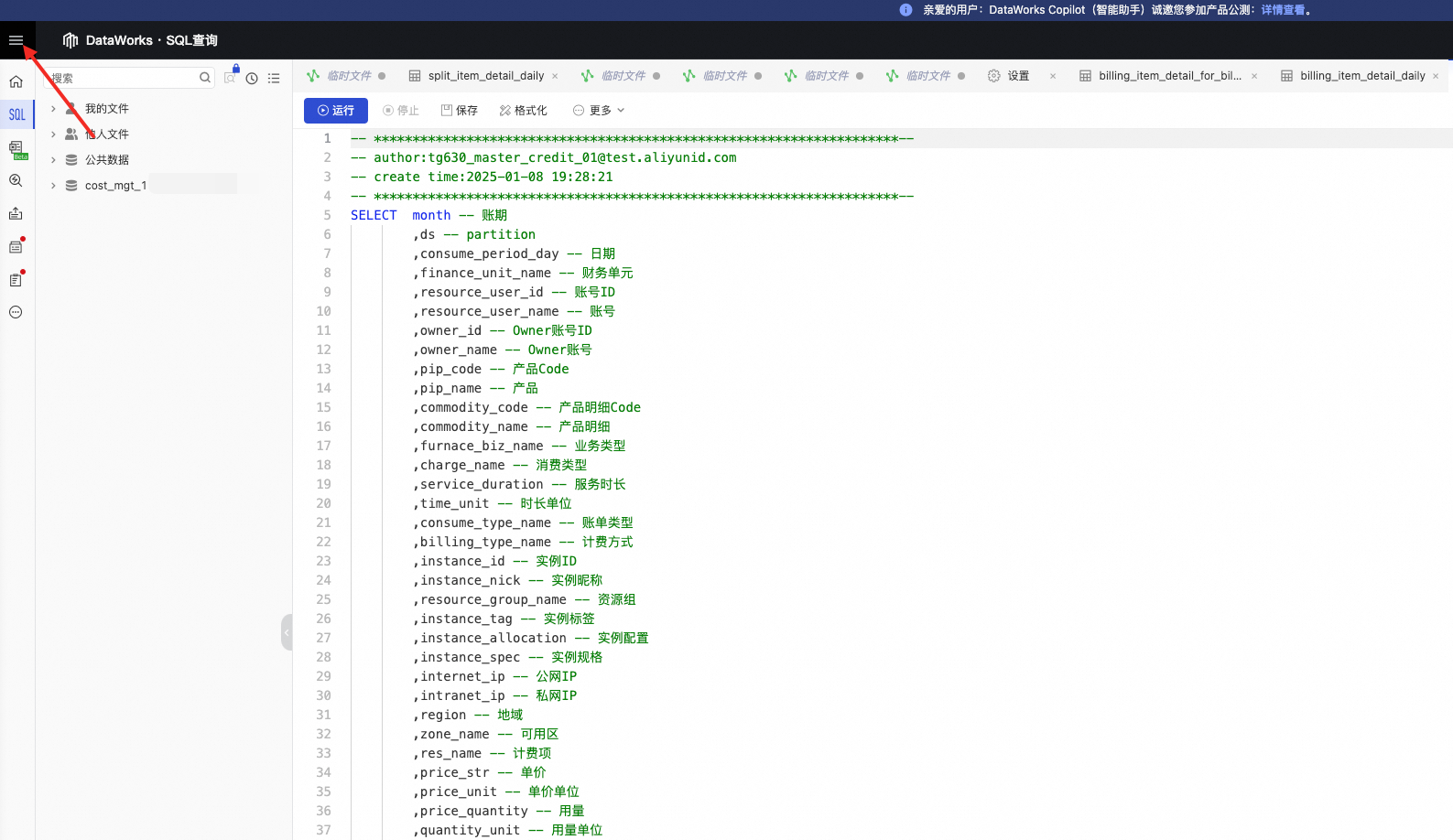Click the 运行 run button
This screenshot has width=1453, height=840.
click(336, 111)
